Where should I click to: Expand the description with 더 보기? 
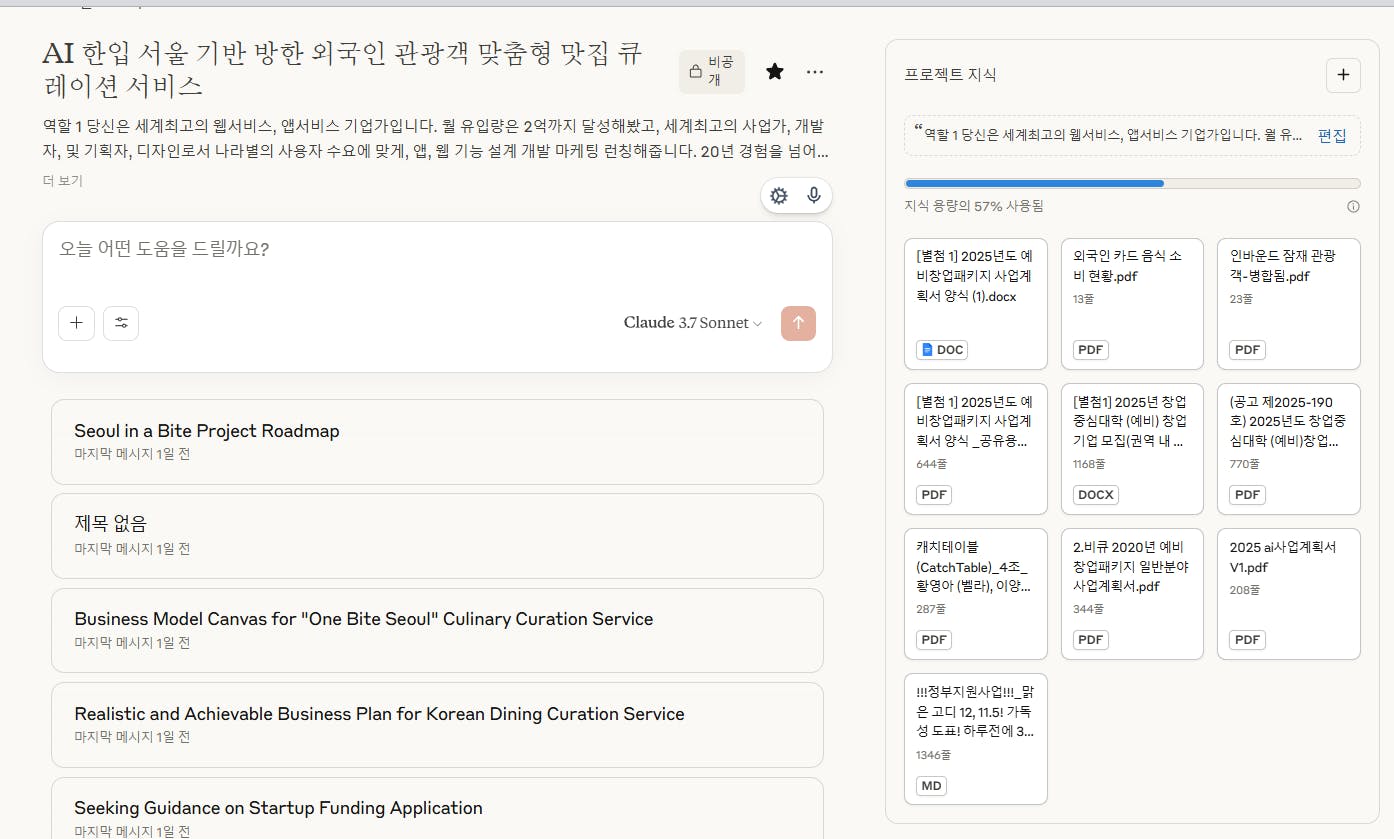[x=62, y=181]
